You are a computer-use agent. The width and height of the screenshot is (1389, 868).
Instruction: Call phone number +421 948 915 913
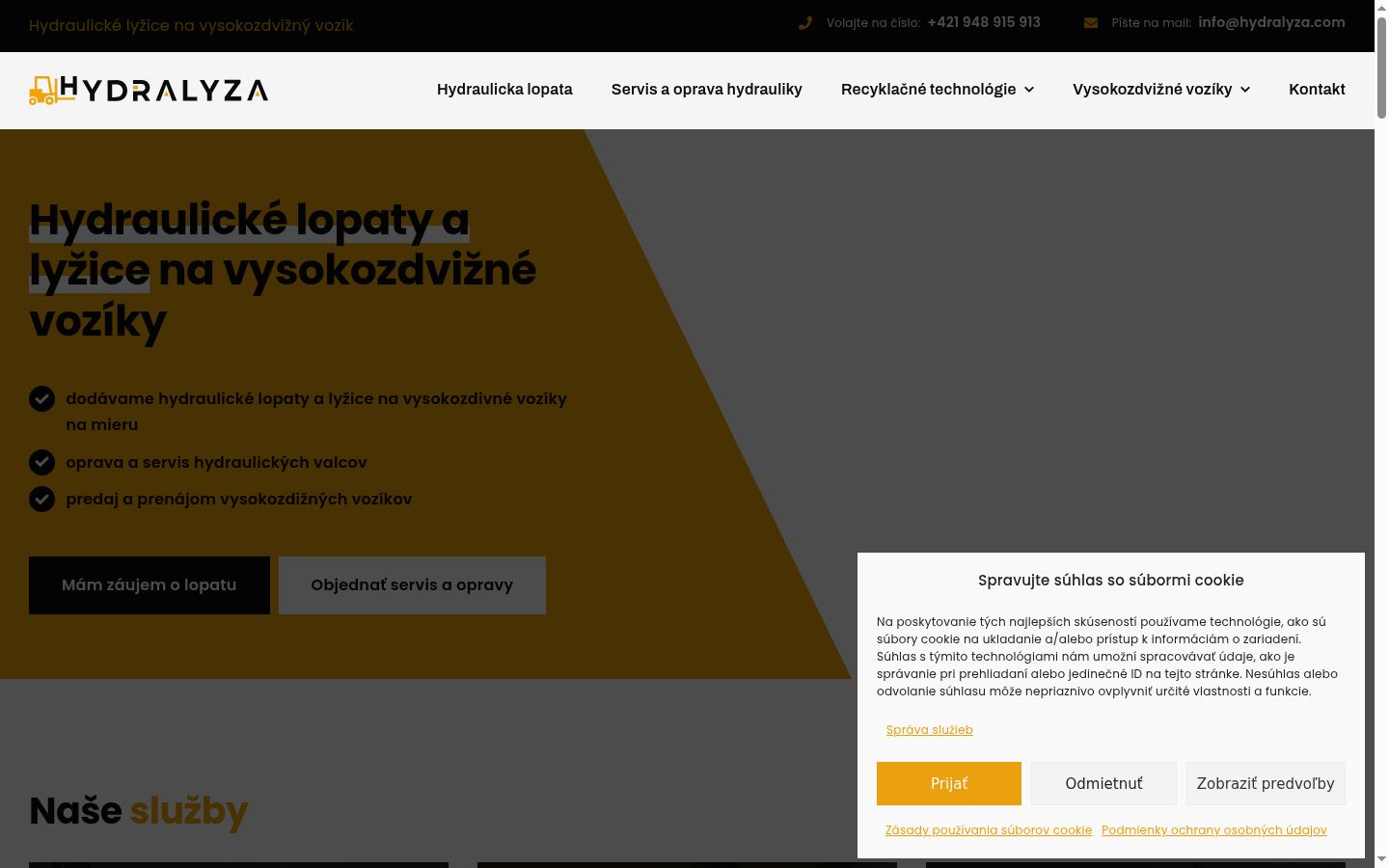pos(984,22)
